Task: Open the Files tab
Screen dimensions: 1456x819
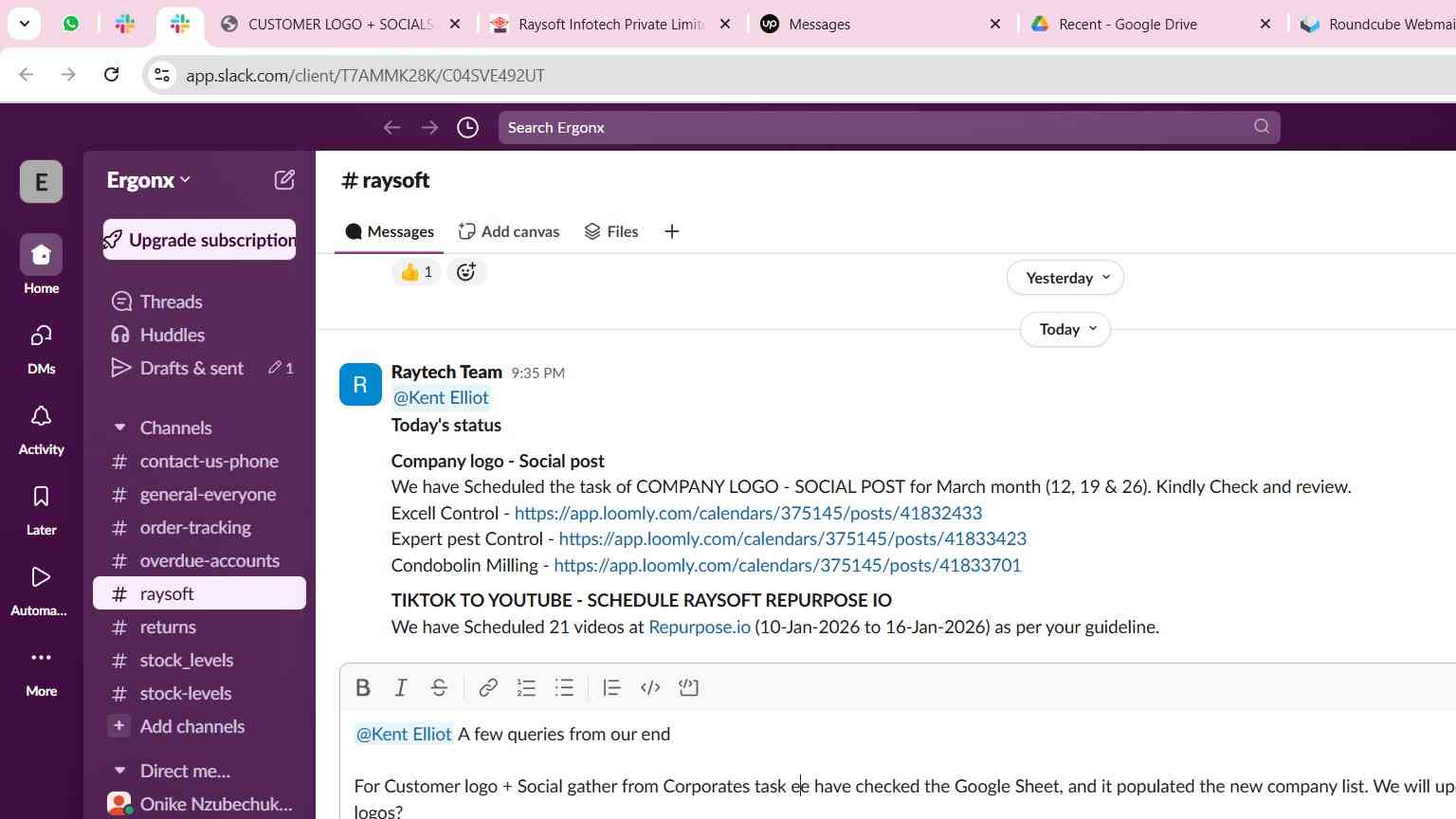Action: [x=611, y=231]
